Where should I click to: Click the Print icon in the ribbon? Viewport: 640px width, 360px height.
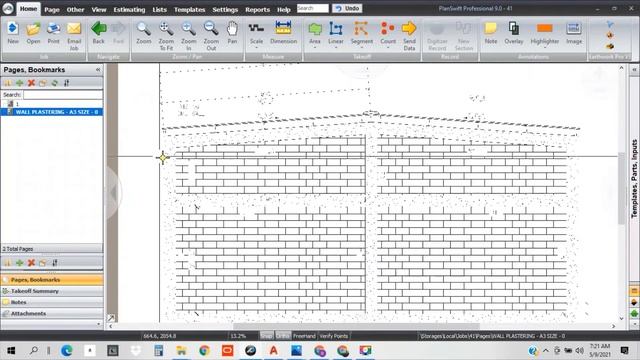(53, 33)
